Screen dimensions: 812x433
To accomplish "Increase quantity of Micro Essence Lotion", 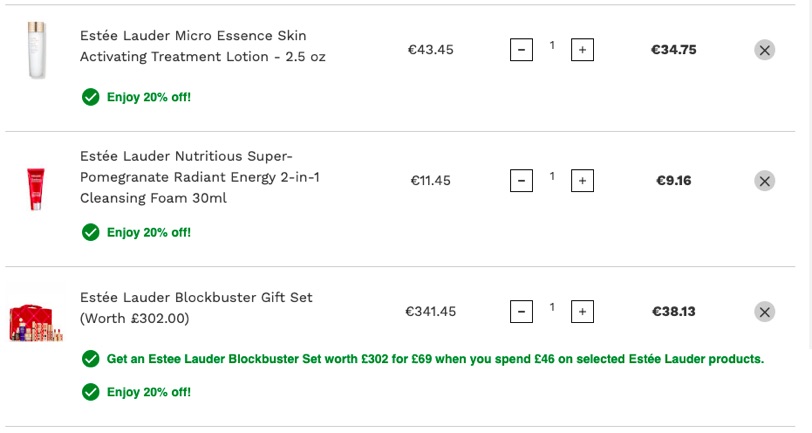I will tap(582, 50).
